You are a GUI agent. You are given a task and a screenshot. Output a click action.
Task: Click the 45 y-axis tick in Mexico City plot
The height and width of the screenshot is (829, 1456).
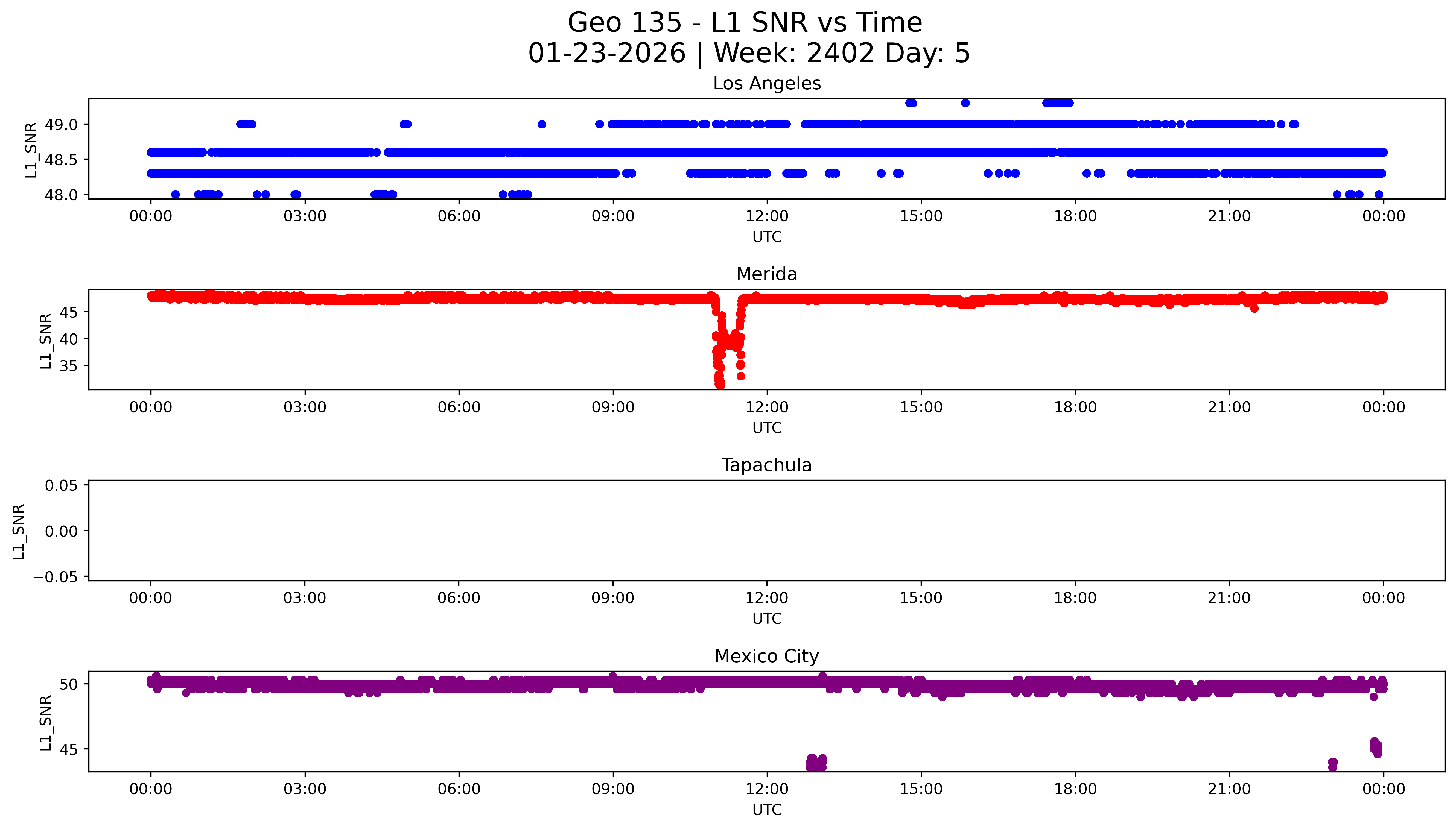tap(68, 750)
